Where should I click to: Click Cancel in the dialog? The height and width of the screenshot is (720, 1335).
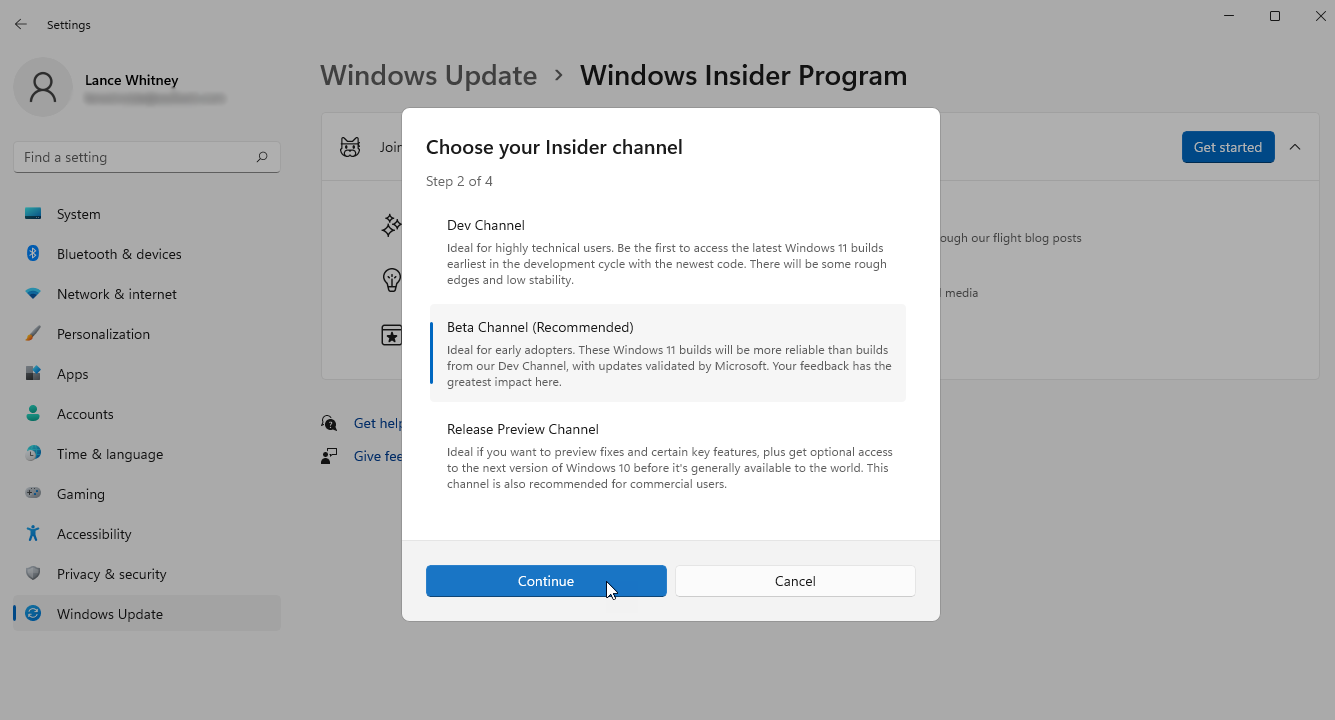[x=795, y=581]
